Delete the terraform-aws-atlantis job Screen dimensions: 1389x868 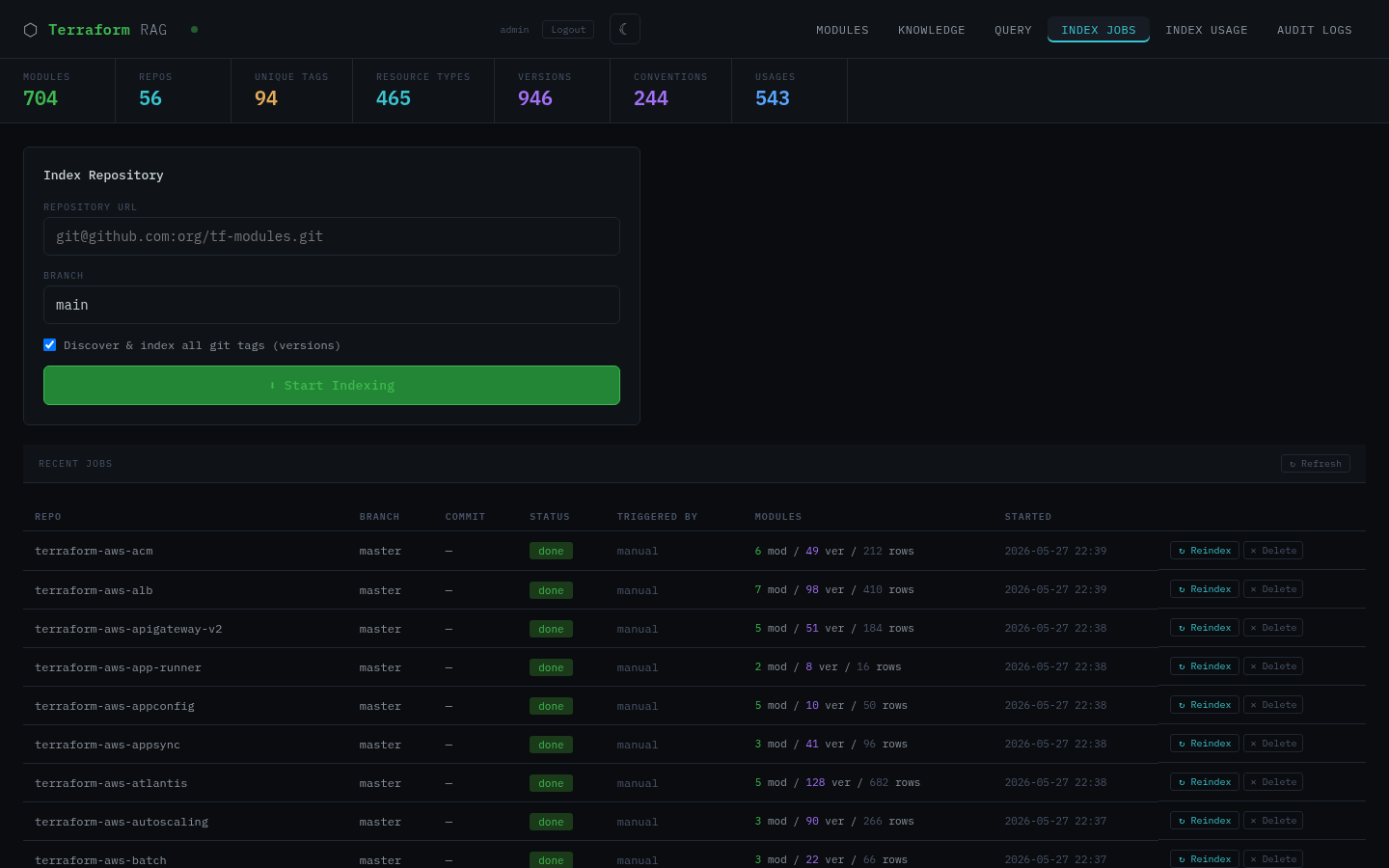tap(1273, 782)
